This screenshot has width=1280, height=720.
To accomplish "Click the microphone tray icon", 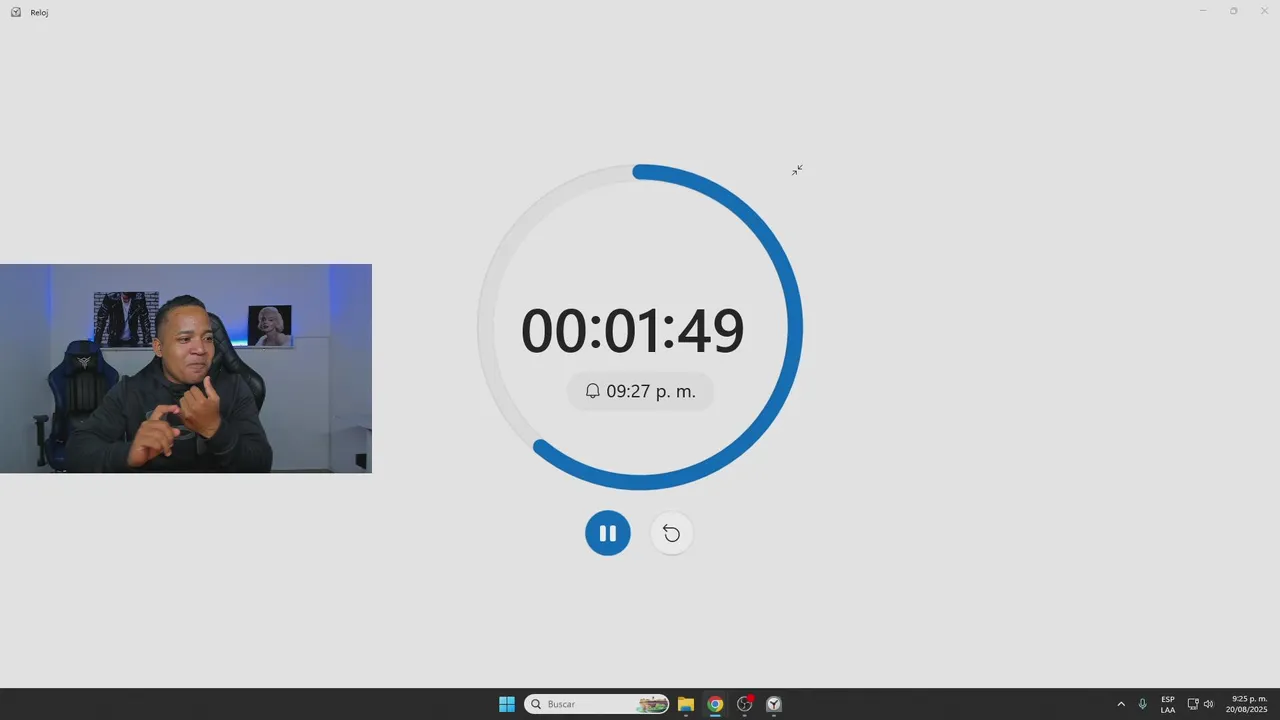I will click(x=1142, y=704).
